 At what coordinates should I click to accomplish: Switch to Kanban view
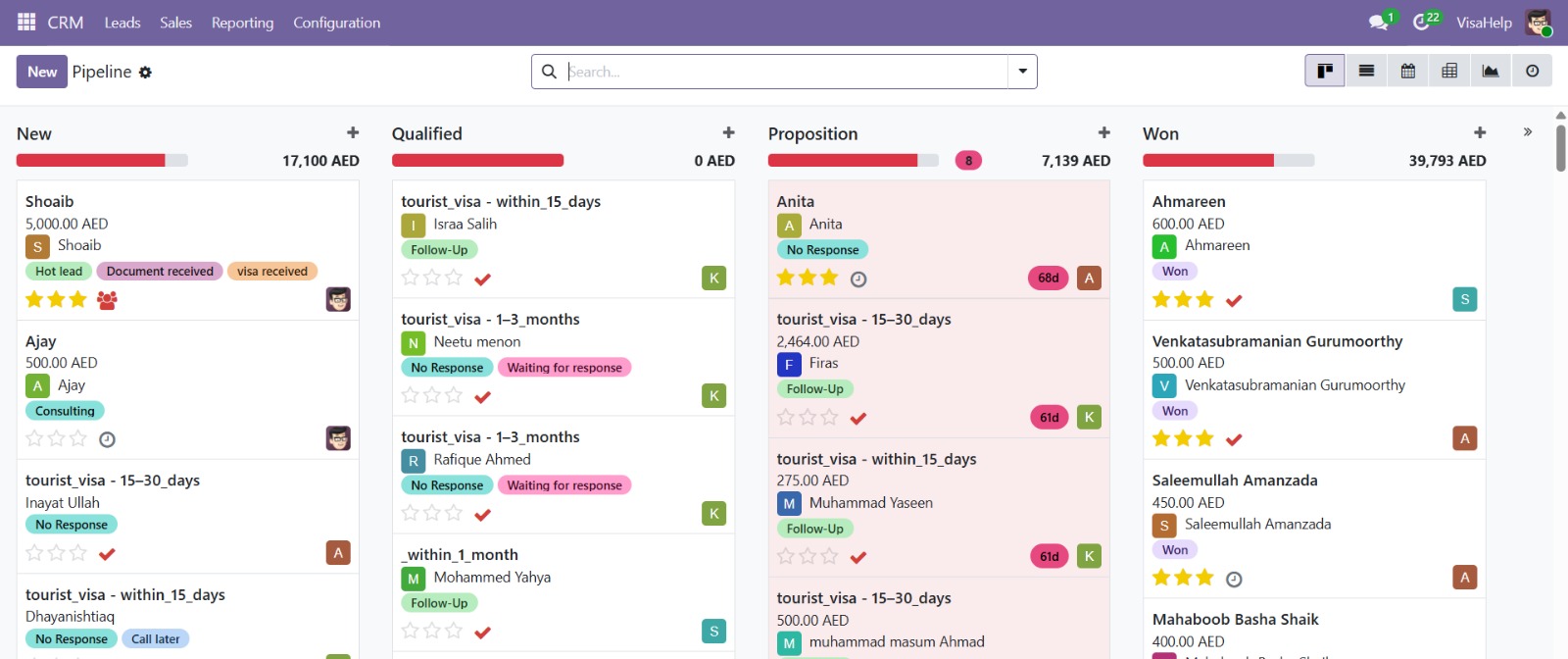point(1325,71)
